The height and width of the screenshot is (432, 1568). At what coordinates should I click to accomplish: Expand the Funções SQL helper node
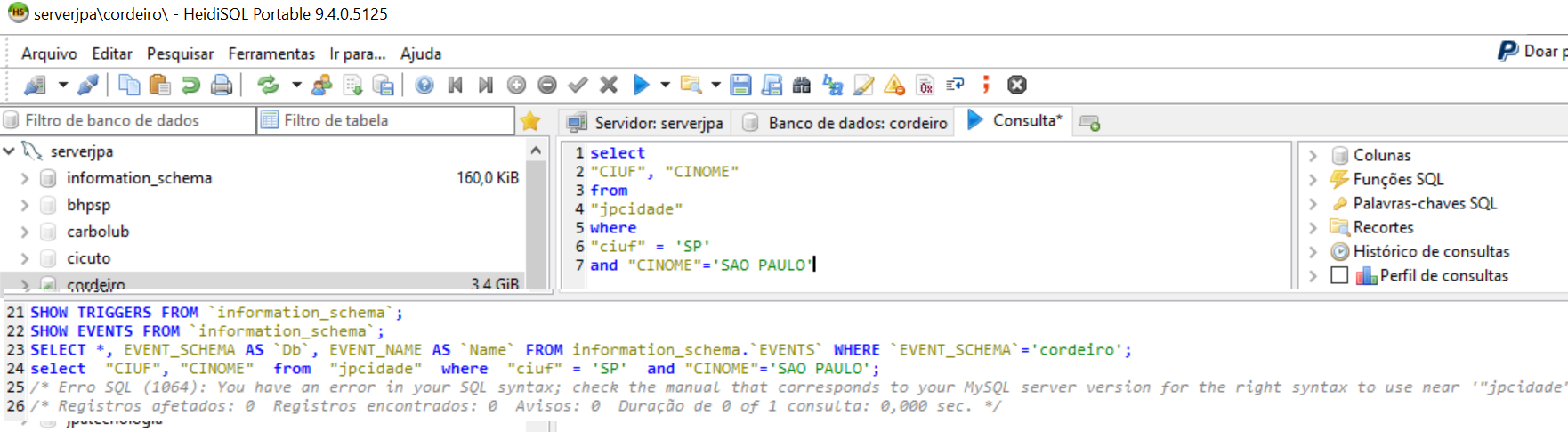tap(1313, 179)
